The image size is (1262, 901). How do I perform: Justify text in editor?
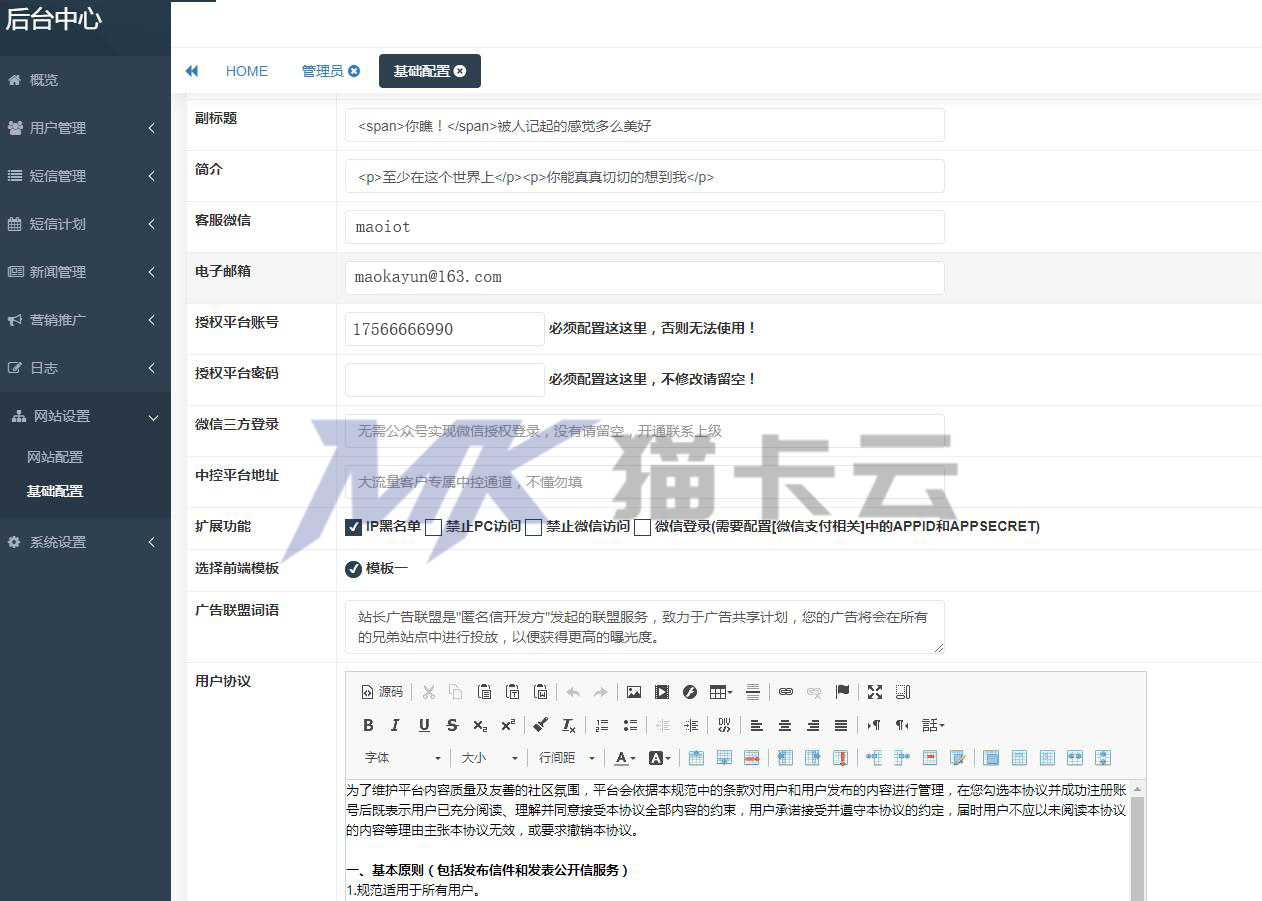841,725
